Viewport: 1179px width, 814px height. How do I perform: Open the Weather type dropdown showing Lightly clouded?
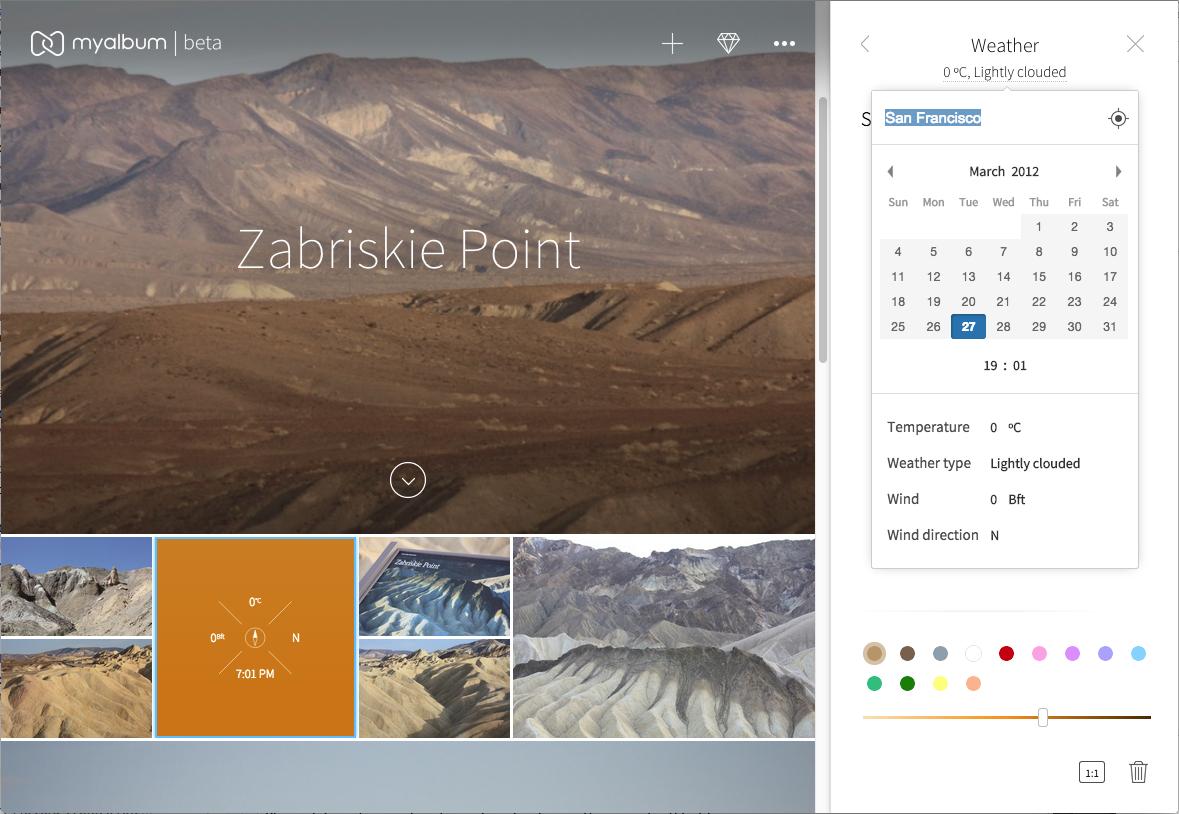tap(1035, 464)
